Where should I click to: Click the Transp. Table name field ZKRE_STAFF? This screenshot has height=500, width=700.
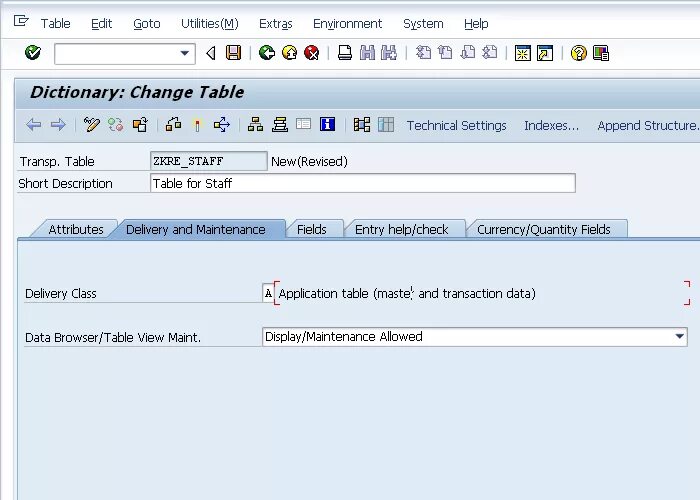point(208,161)
